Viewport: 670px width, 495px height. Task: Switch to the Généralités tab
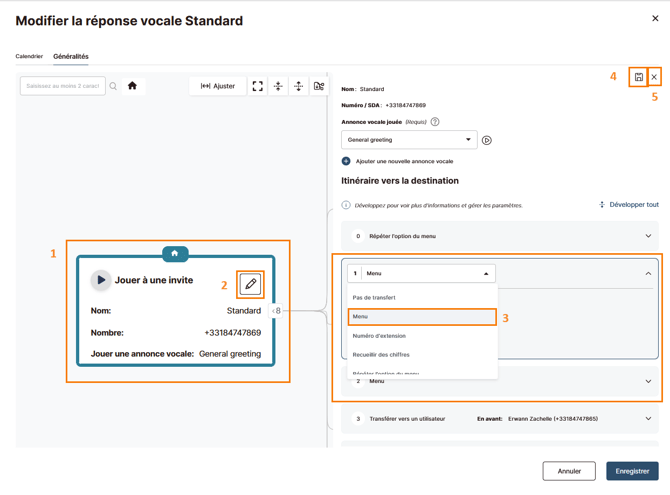[71, 56]
